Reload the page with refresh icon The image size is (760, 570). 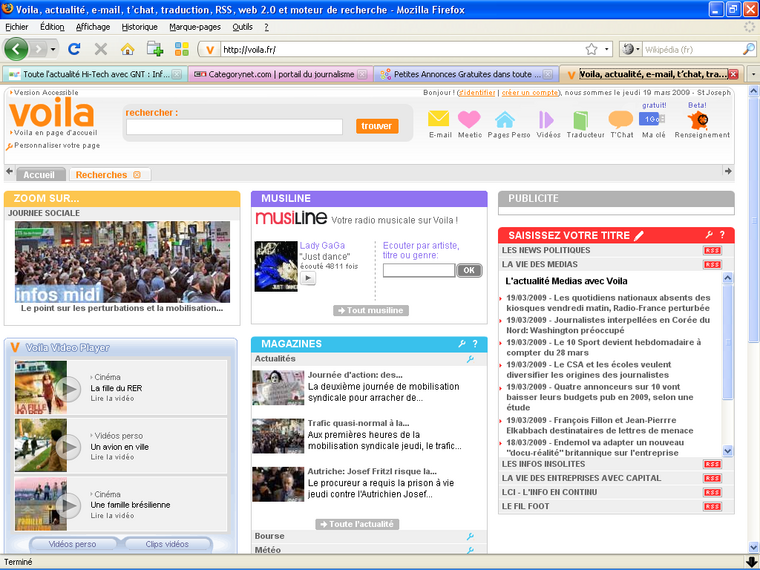point(74,49)
